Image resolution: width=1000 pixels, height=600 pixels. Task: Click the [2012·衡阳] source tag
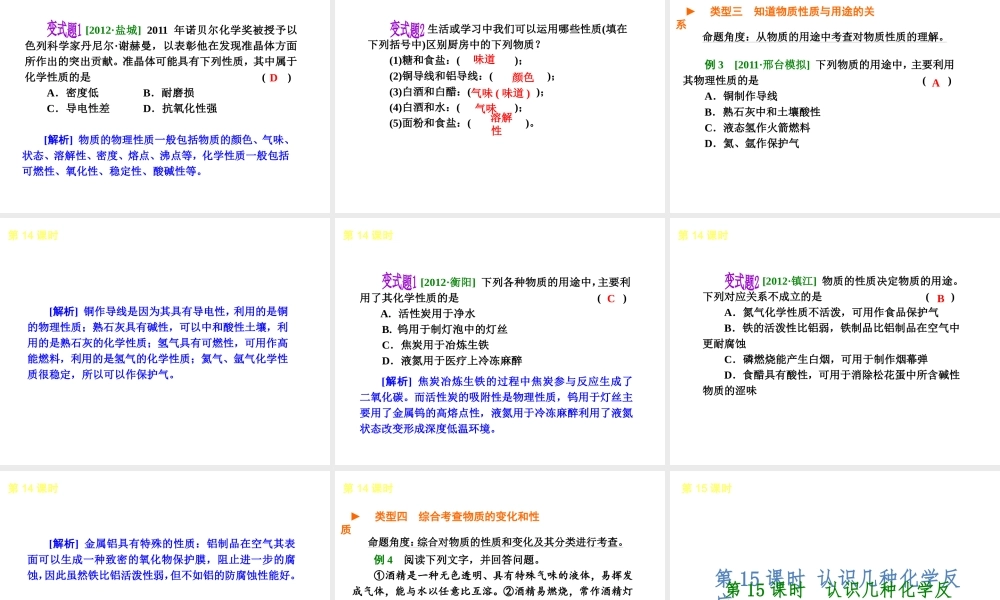[448, 282]
